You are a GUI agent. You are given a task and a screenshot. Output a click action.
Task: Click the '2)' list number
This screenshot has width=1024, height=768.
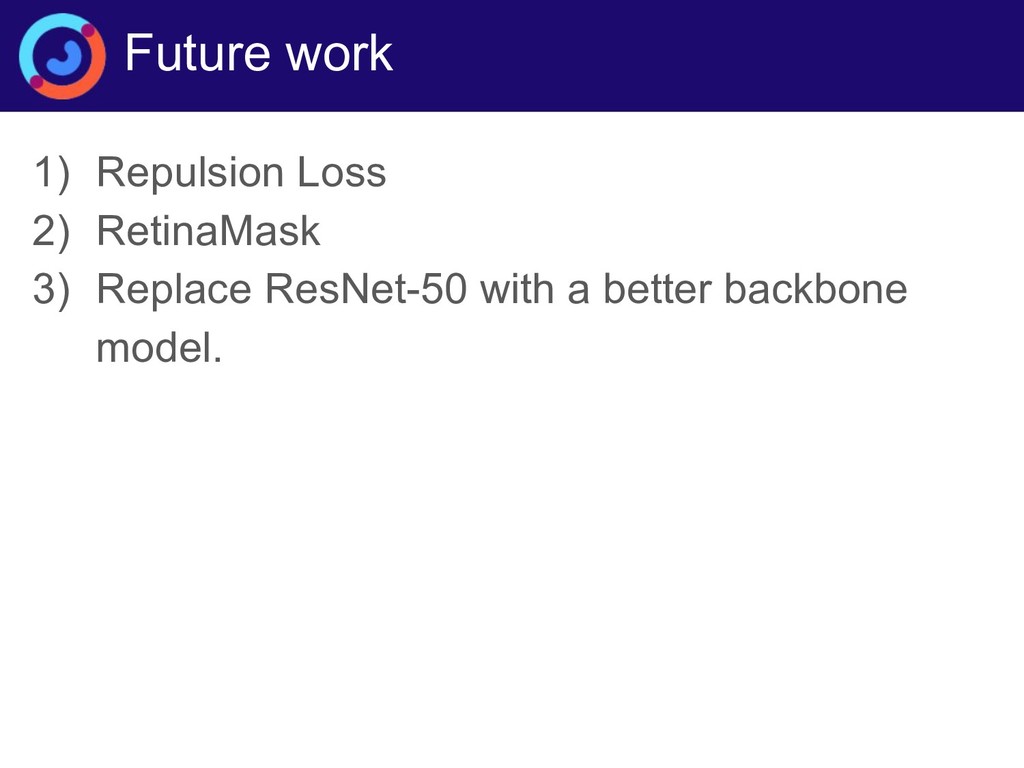pos(51,232)
